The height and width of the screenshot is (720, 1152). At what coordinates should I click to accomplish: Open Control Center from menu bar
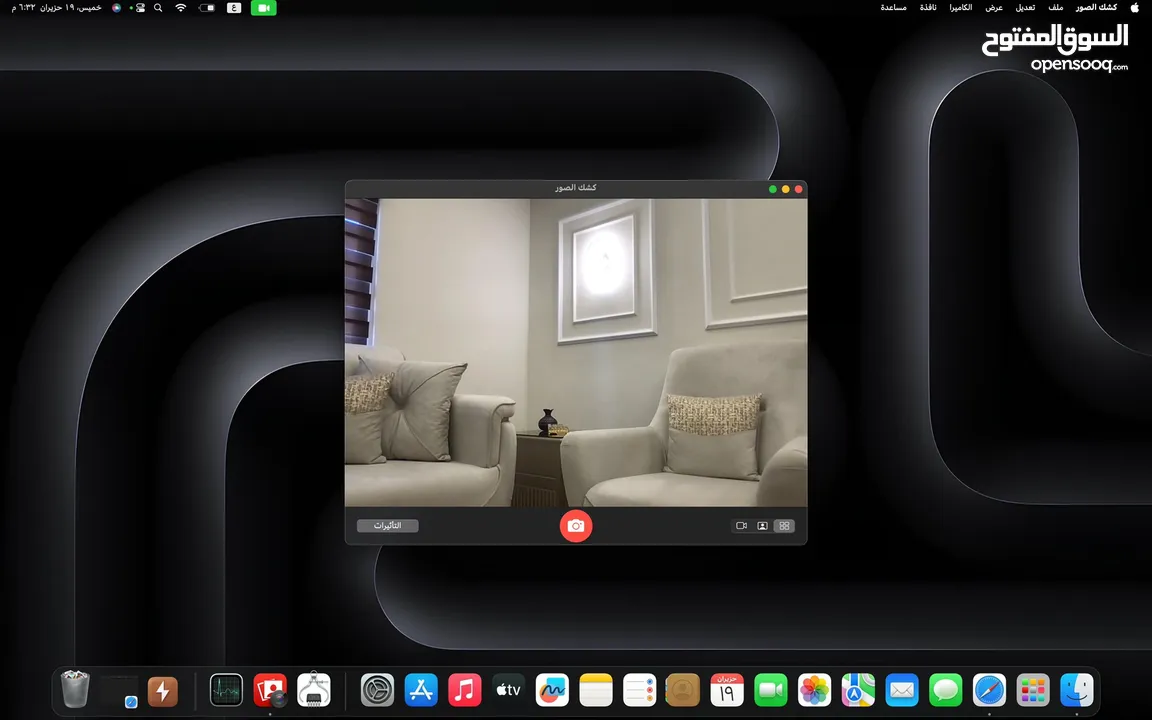click(138, 8)
